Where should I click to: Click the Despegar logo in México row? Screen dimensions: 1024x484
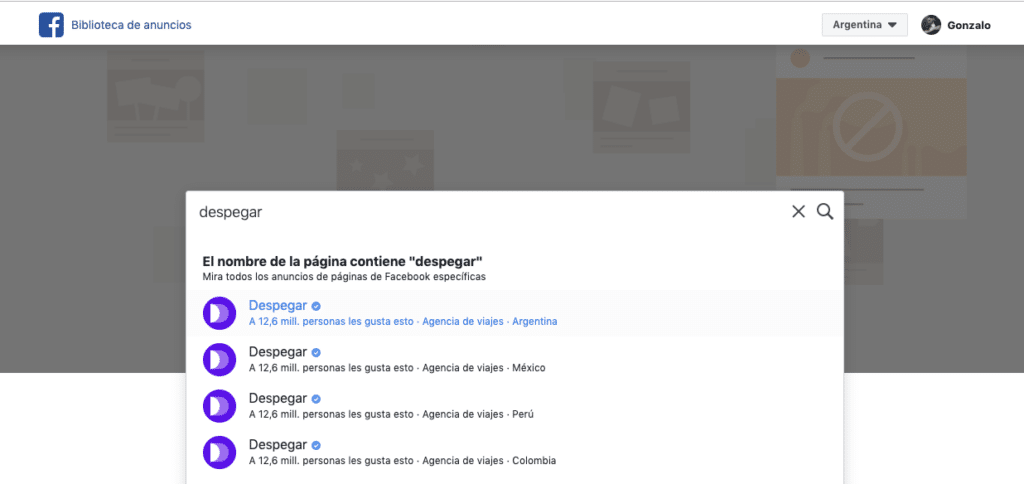pos(219,359)
